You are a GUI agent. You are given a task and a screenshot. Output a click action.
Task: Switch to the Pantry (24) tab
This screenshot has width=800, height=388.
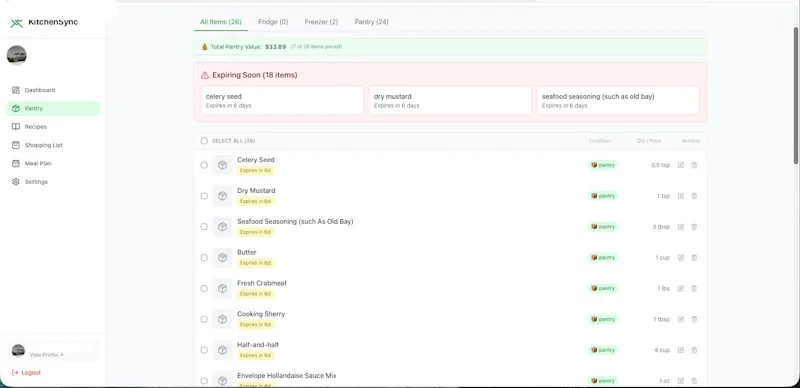pos(371,22)
